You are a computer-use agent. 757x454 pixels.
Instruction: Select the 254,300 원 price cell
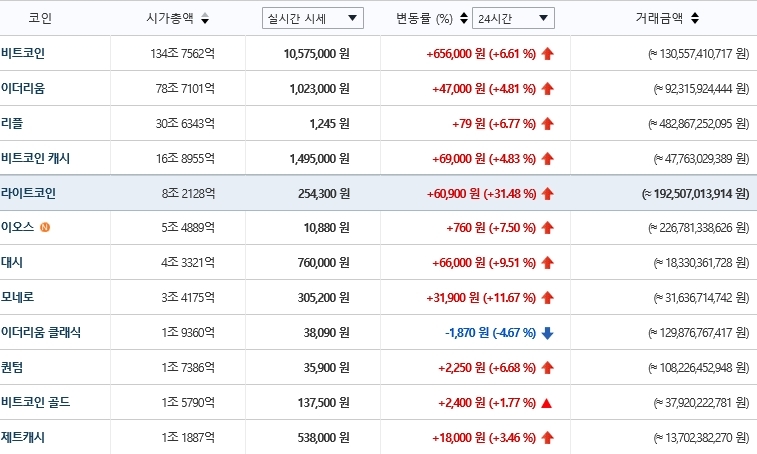(x=324, y=194)
